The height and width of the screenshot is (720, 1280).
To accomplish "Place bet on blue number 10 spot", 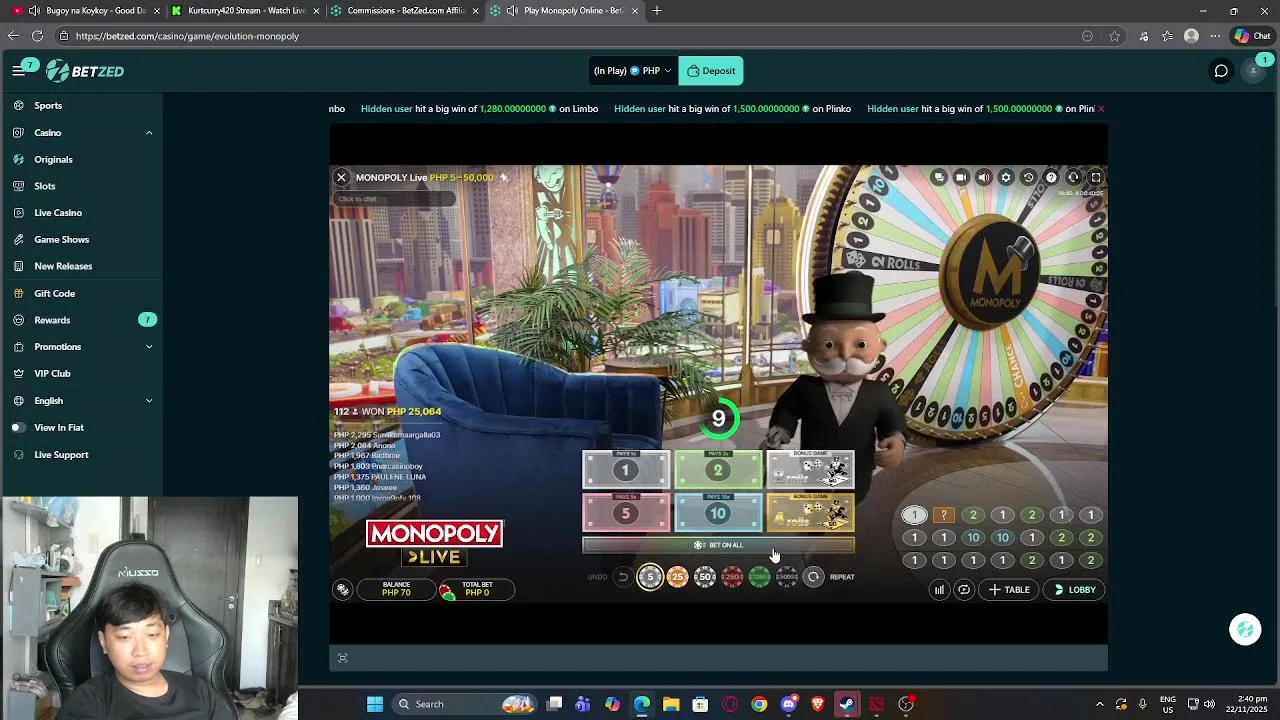I will pyautogui.click(x=718, y=513).
